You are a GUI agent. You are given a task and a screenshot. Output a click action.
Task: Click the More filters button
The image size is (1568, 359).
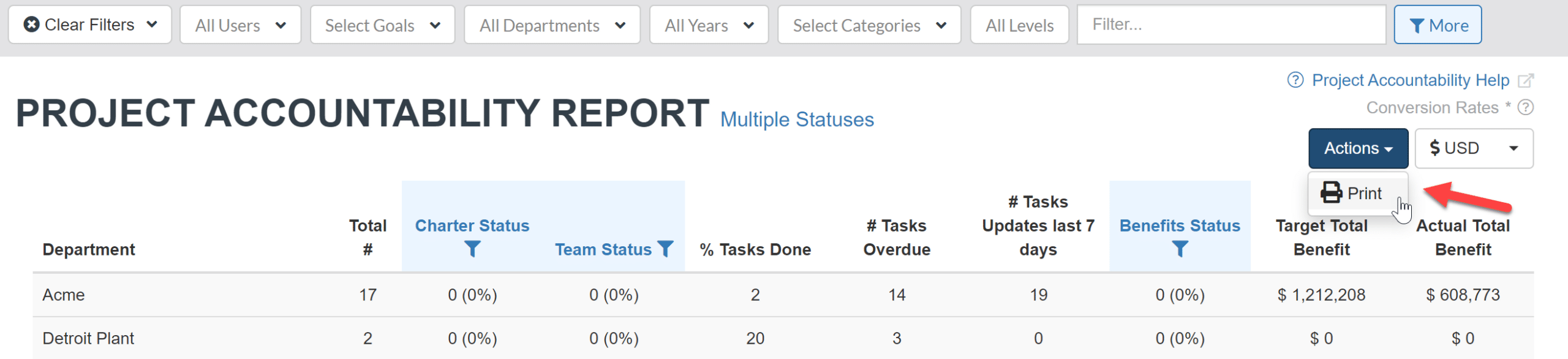click(1438, 25)
